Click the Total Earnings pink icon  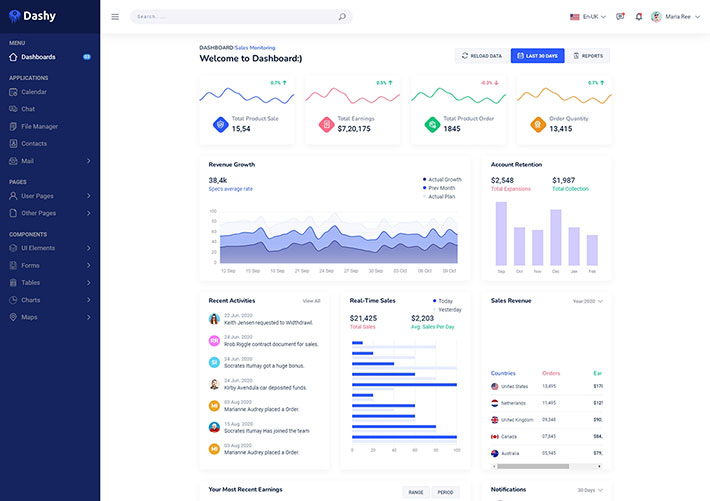[x=326, y=124]
